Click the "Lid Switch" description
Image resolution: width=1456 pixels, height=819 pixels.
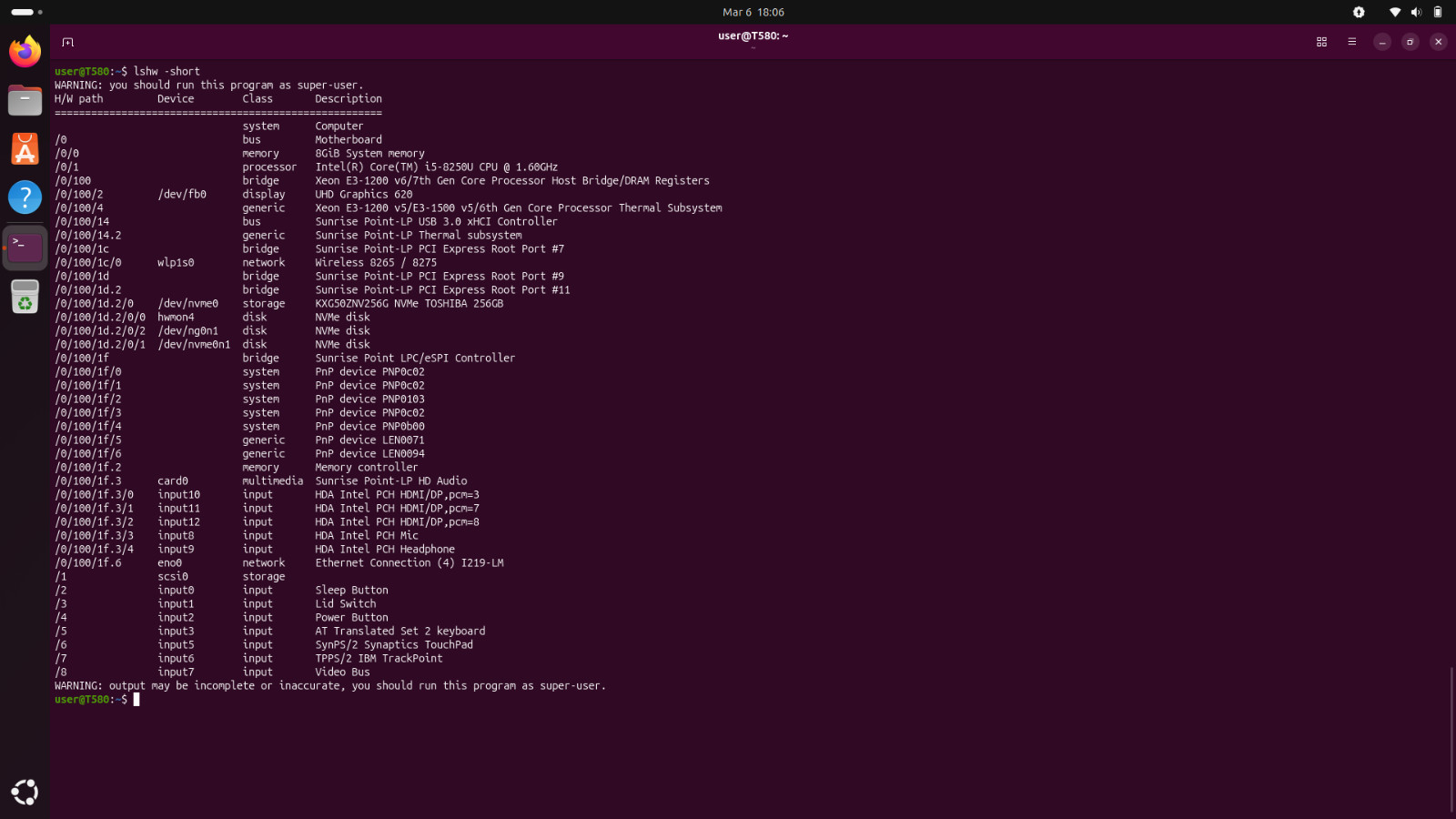pos(346,603)
